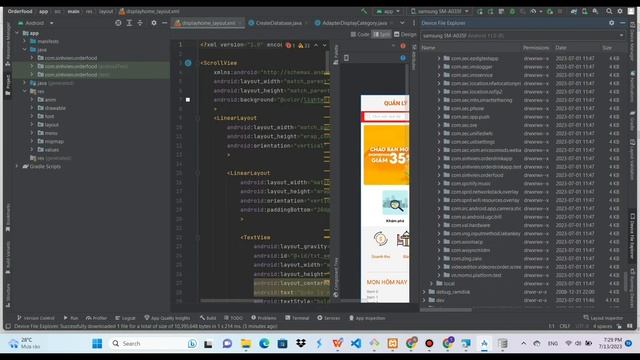Viewport: 640px width, 360px height.
Task: Open the TODO tool window
Action: pyautogui.click(x=233, y=318)
